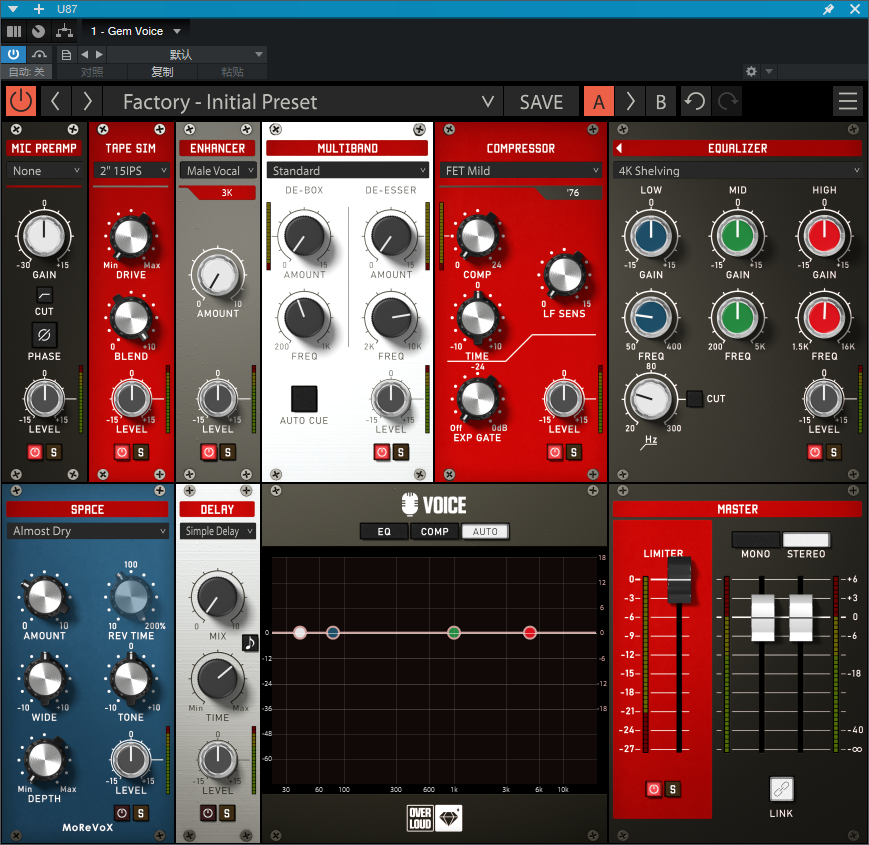Go to the next preset
The height and width of the screenshot is (845, 869).
pyautogui.click(x=87, y=101)
